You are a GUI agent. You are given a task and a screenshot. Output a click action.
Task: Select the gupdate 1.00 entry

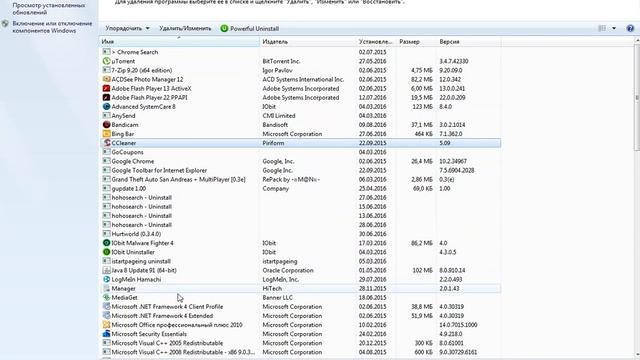(x=300, y=189)
